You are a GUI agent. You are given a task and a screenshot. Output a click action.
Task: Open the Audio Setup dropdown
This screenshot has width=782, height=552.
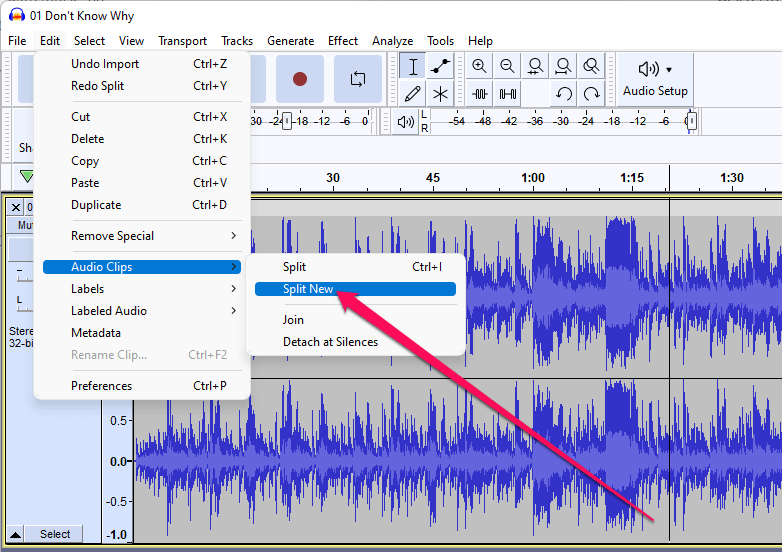point(655,79)
